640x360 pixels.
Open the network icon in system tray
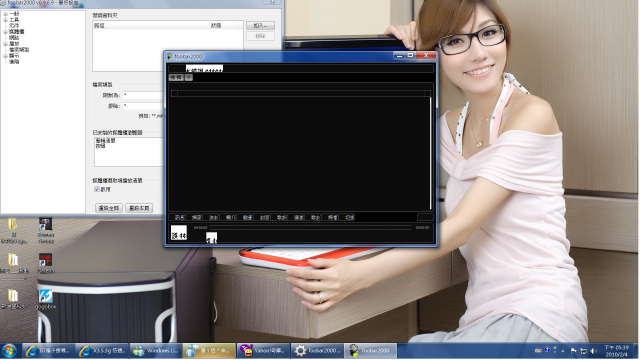pos(584,351)
